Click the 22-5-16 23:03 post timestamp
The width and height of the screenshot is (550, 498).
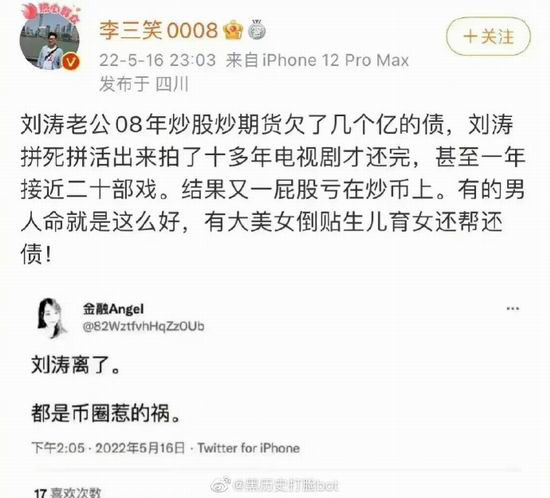click(x=157, y=60)
